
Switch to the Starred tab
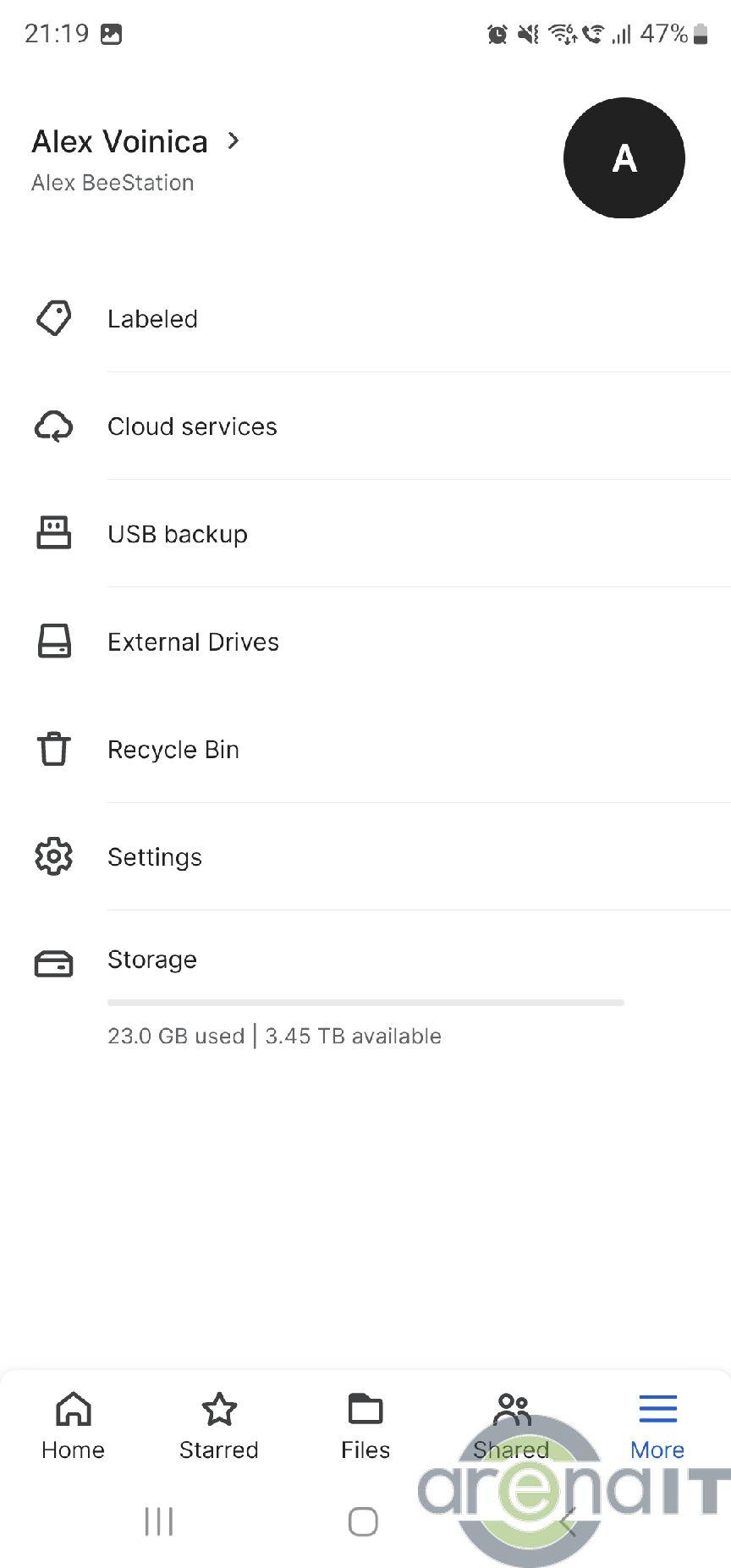pyautogui.click(x=219, y=1426)
